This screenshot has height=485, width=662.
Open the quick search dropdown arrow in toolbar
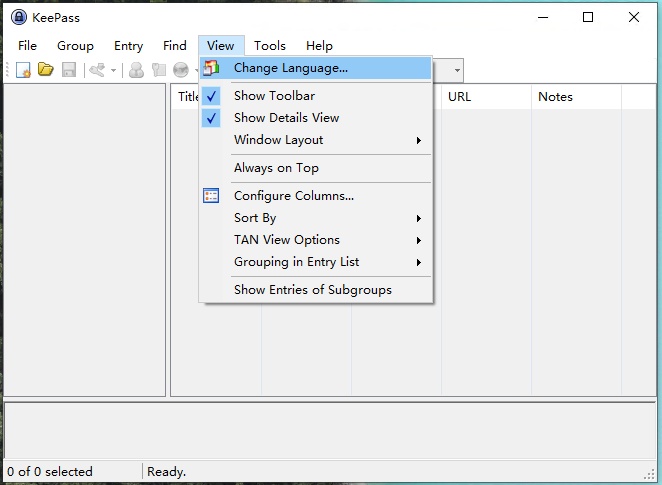(457, 70)
